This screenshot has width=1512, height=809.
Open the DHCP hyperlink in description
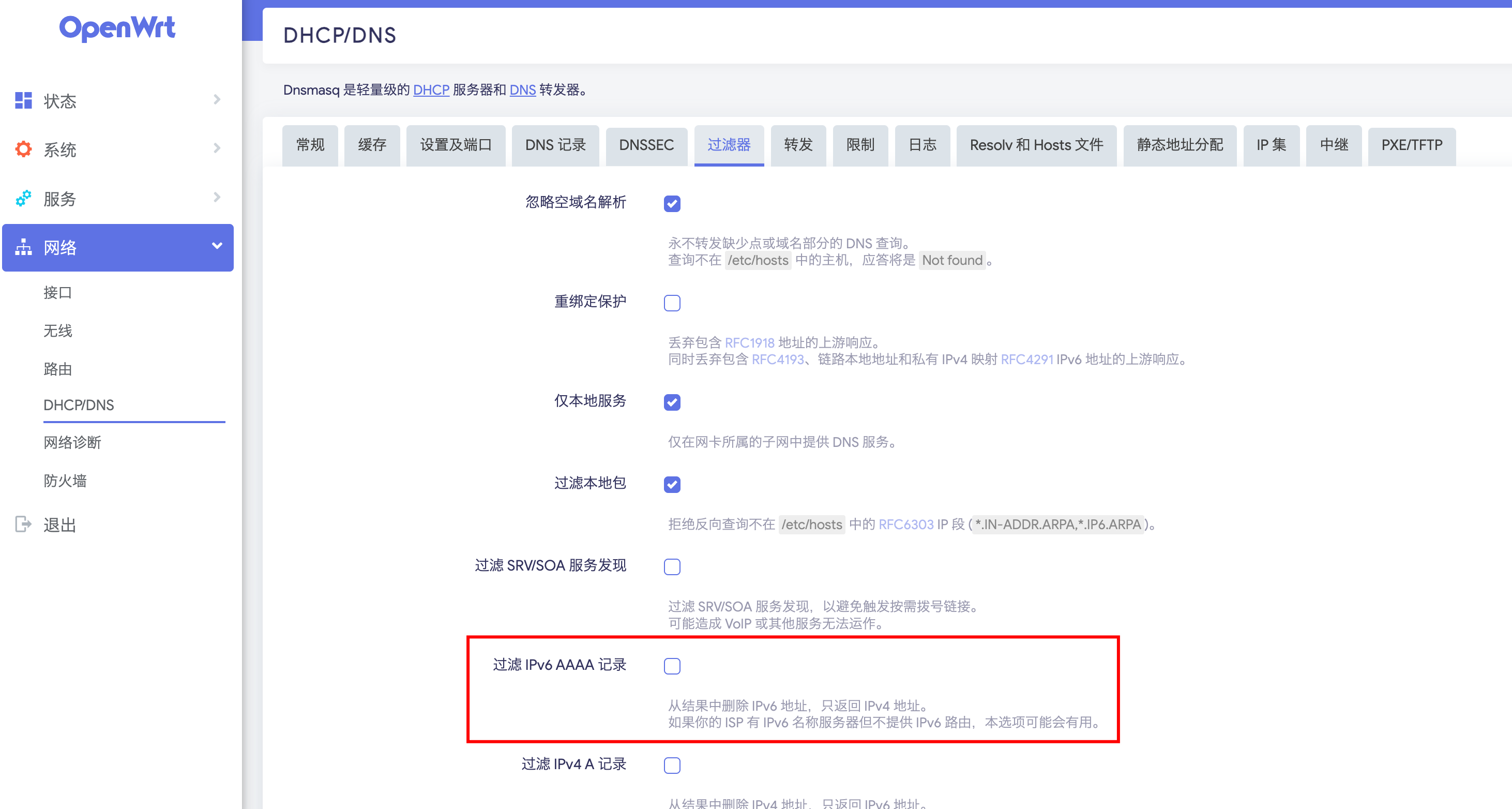coord(431,90)
